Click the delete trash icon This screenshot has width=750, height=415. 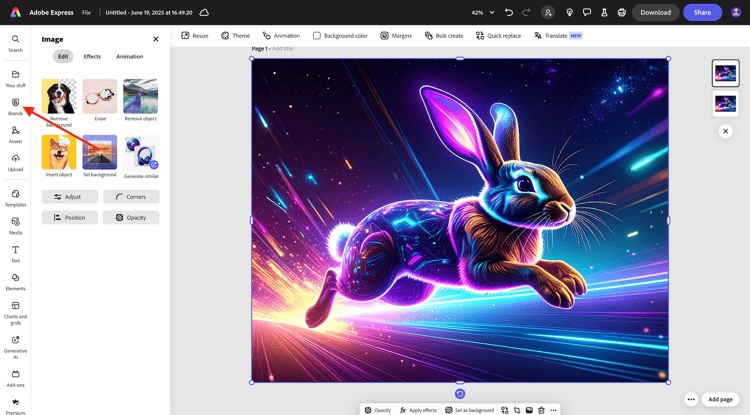(541, 410)
